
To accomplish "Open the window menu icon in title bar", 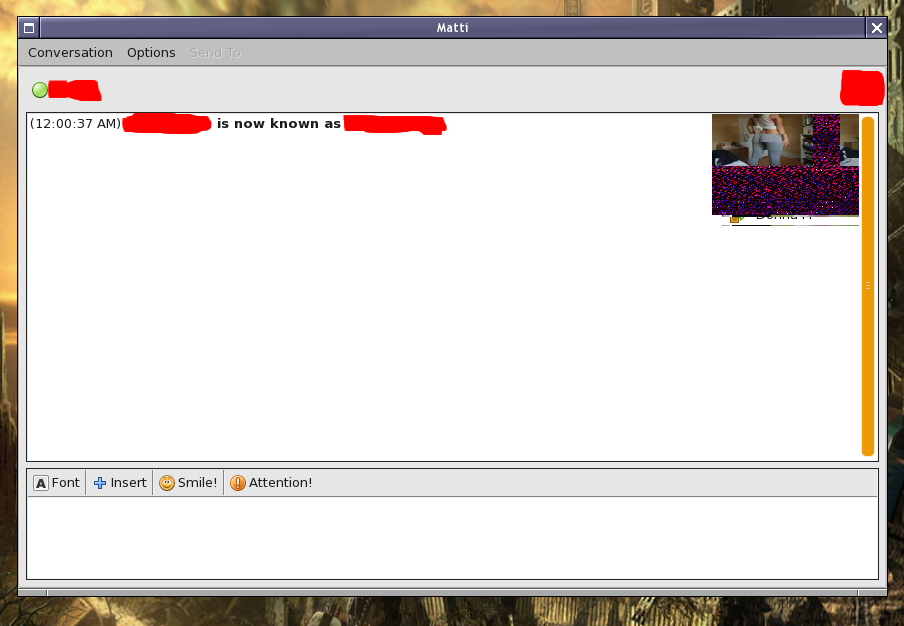I will point(29,28).
